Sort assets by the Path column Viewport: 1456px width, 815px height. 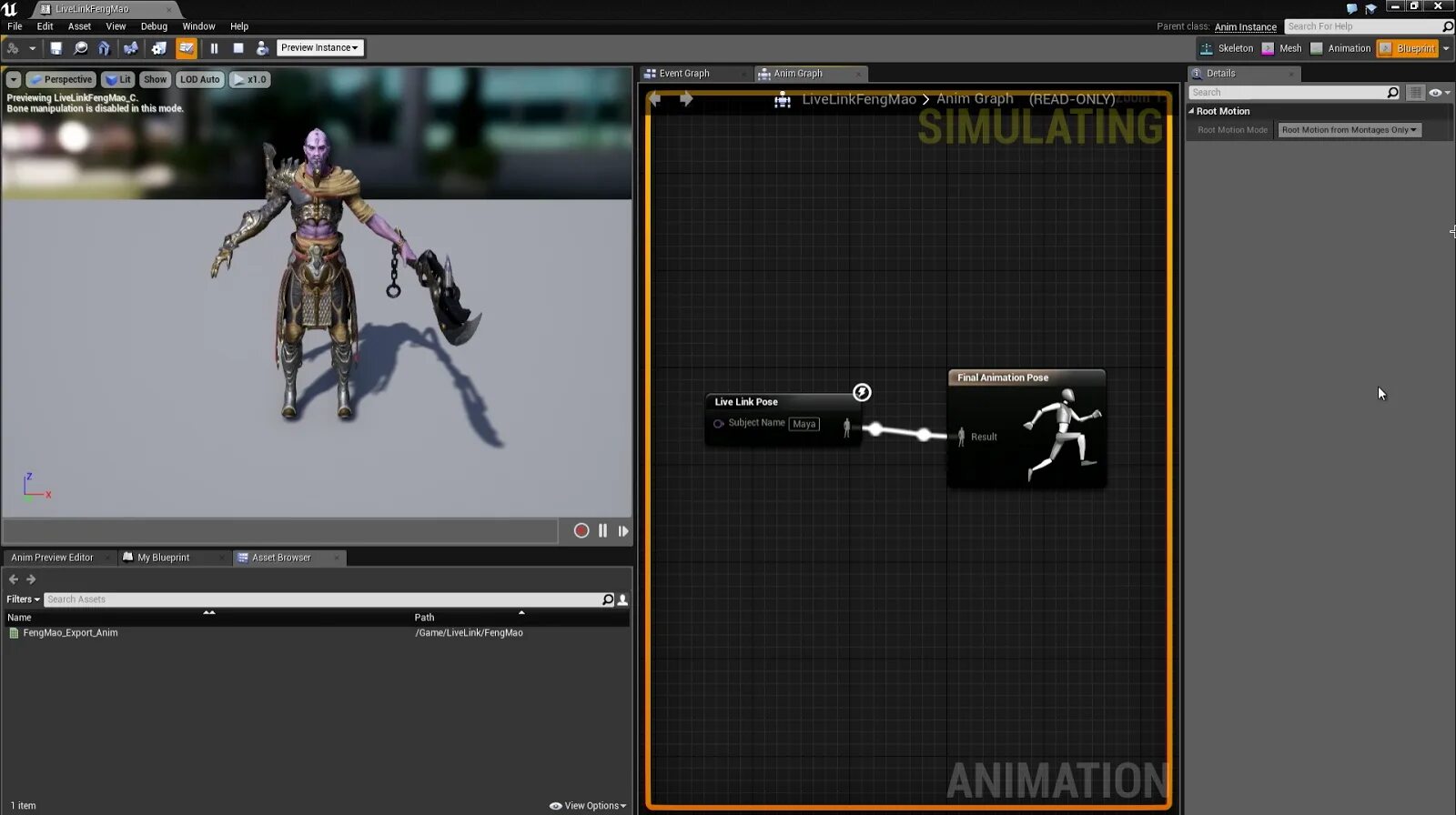pyautogui.click(x=521, y=618)
